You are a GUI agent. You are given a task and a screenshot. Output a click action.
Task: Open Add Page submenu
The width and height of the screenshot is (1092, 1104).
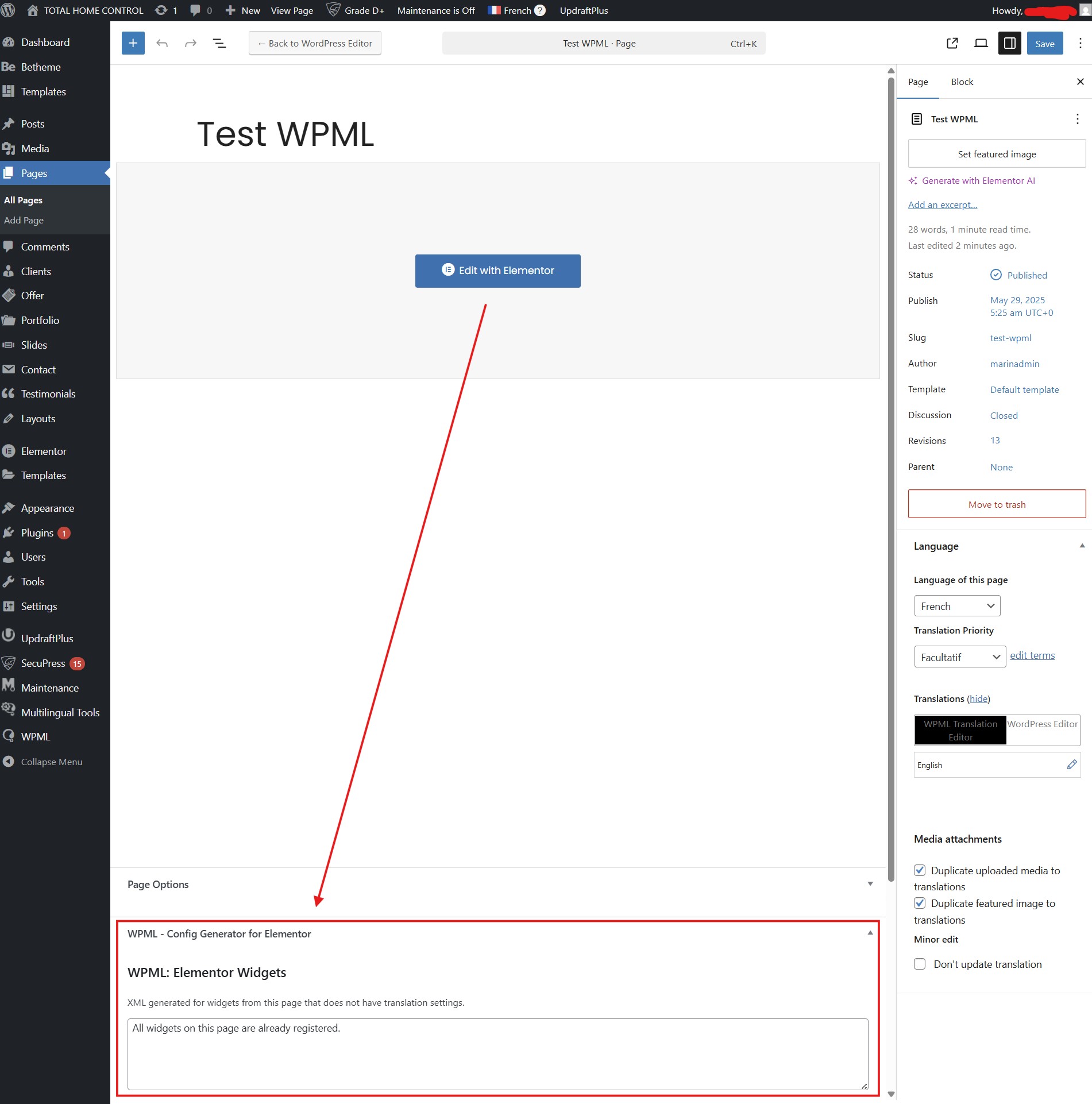coord(24,220)
